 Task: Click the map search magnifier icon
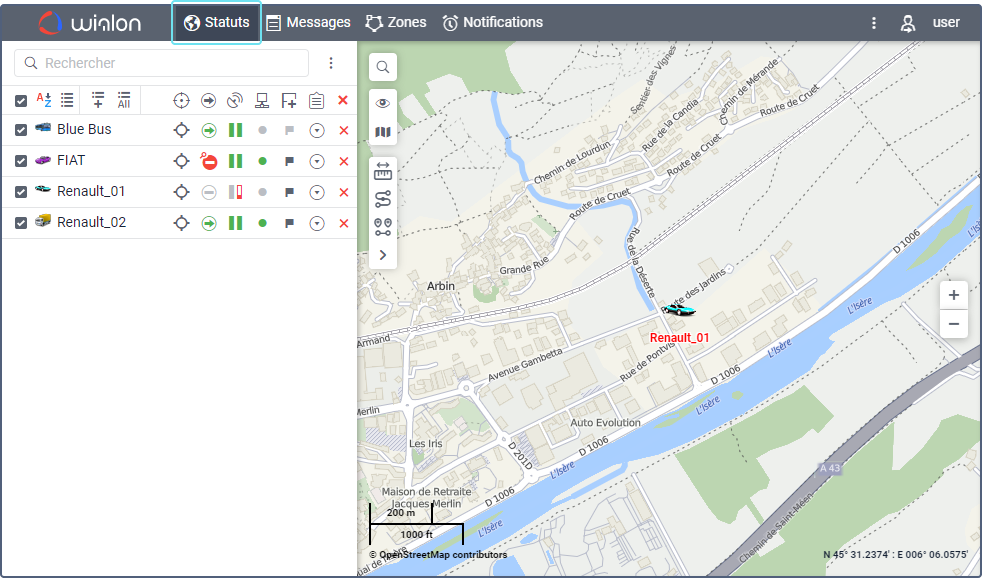[383, 68]
